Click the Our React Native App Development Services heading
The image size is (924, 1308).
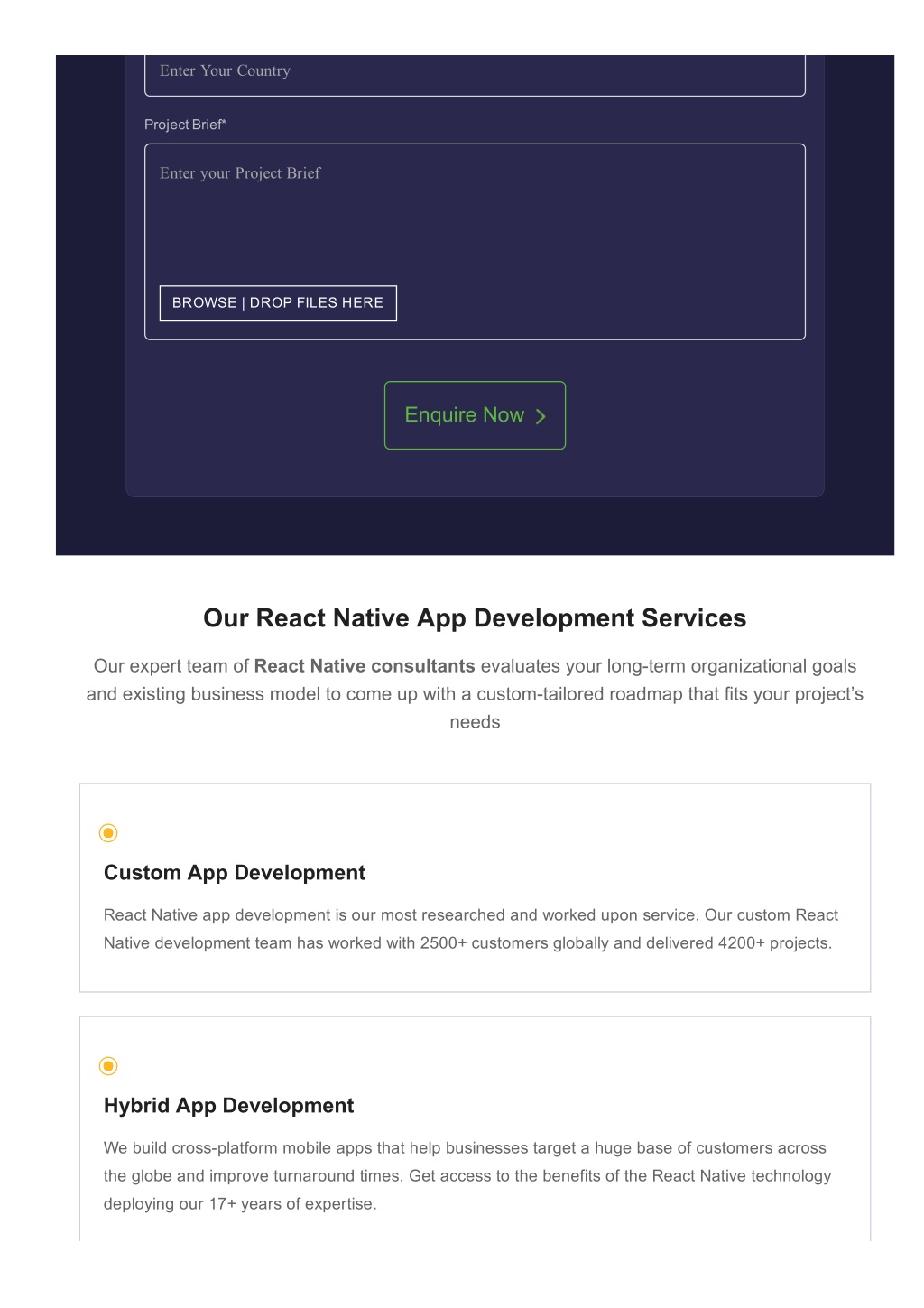pos(475,618)
